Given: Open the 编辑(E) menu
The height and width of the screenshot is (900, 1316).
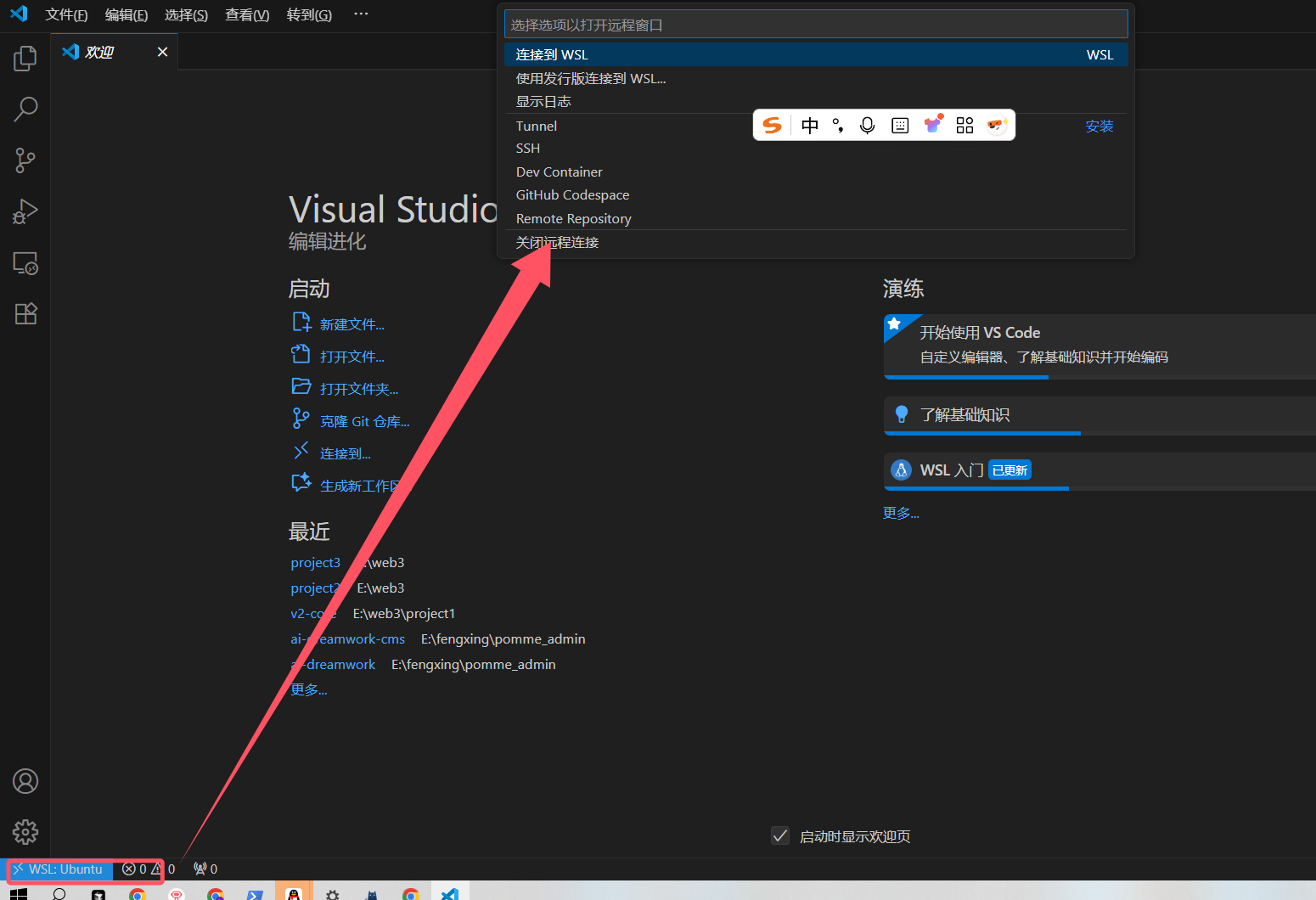Looking at the screenshot, I should (x=127, y=14).
